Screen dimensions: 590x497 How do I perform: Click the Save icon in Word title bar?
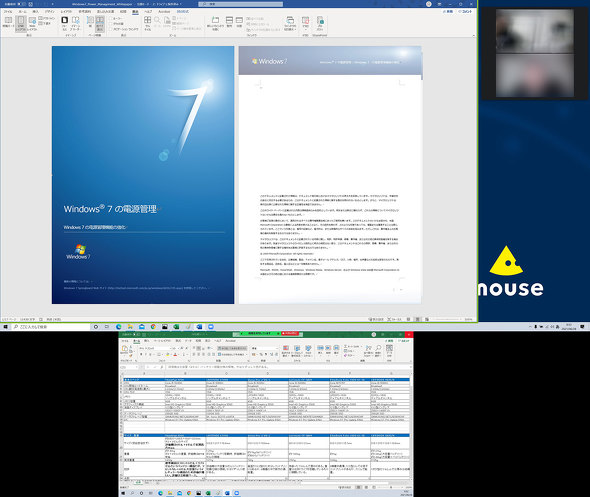30,4
